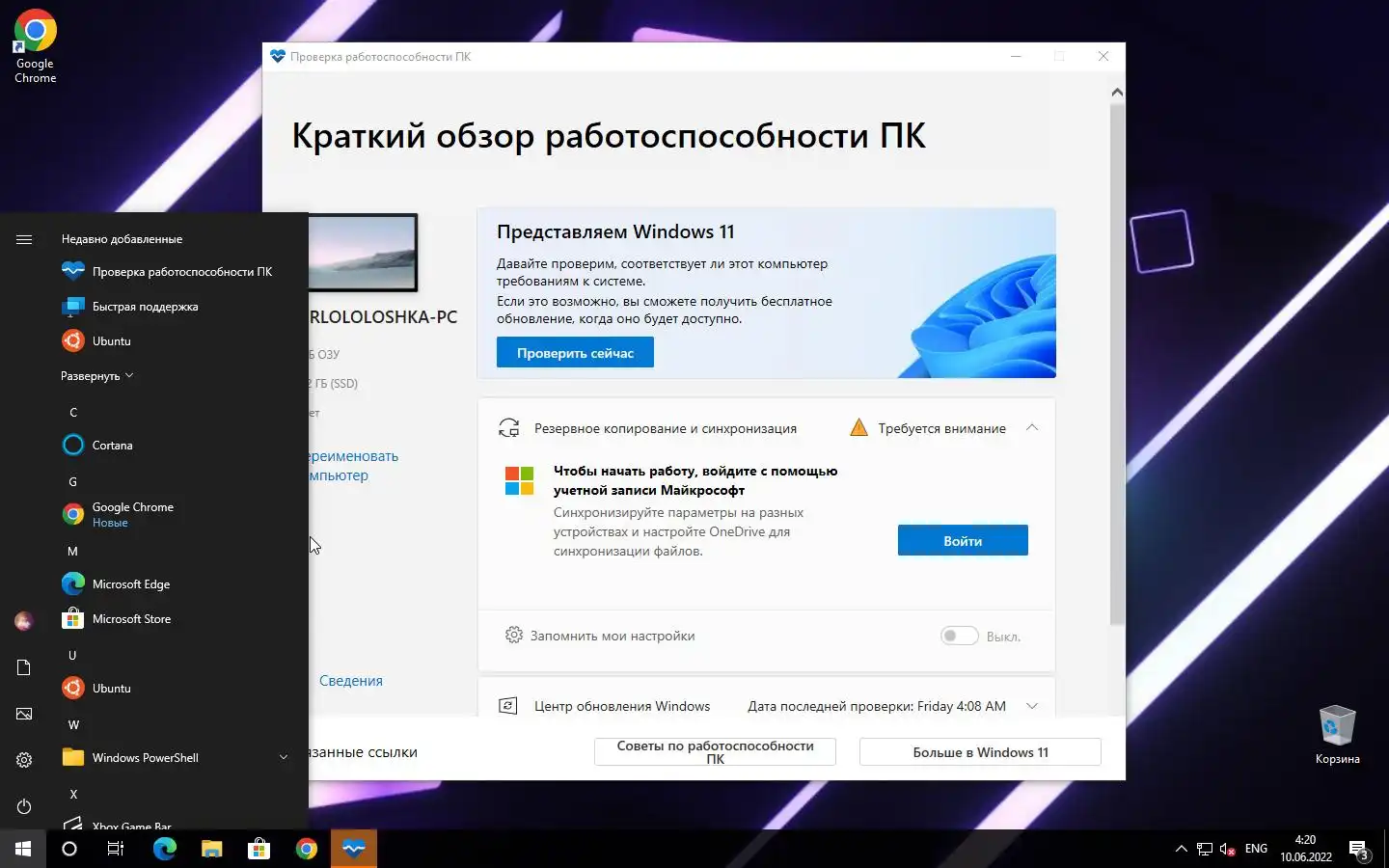Open Советы по работоспособности ПК
Image resolution: width=1389 pixels, height=868 pixels.
[715, 752]
